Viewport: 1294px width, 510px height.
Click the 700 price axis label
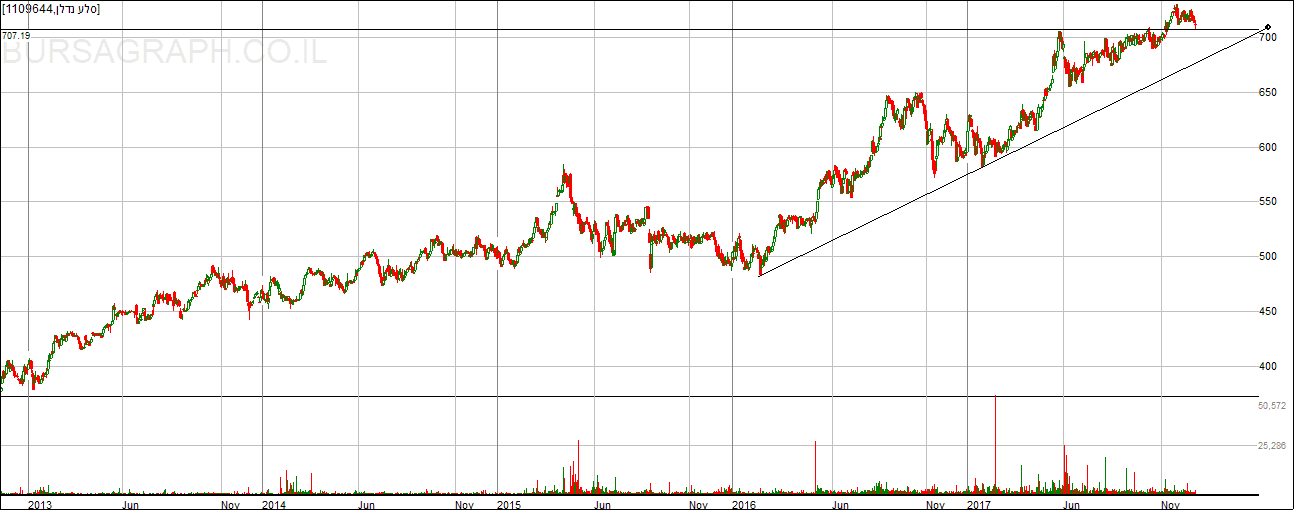1268,38
